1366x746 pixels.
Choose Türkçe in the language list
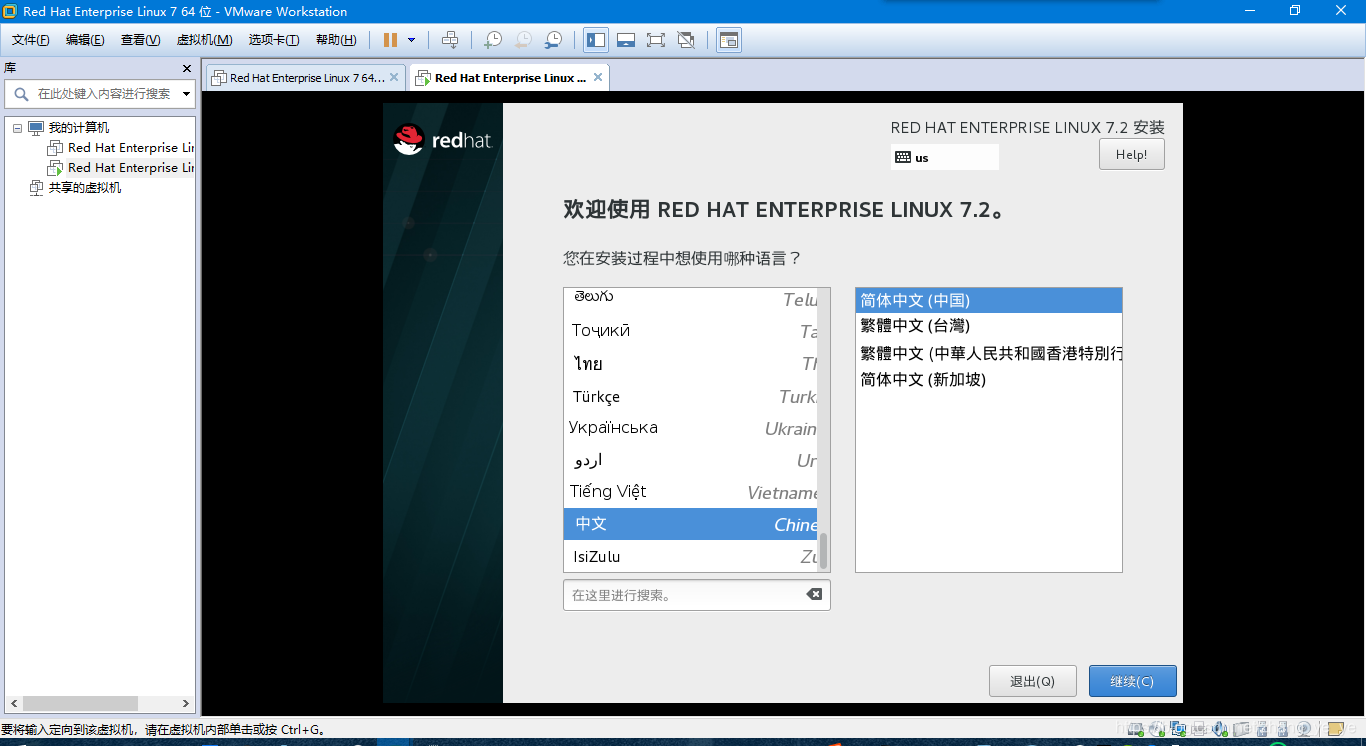point(690,396)
